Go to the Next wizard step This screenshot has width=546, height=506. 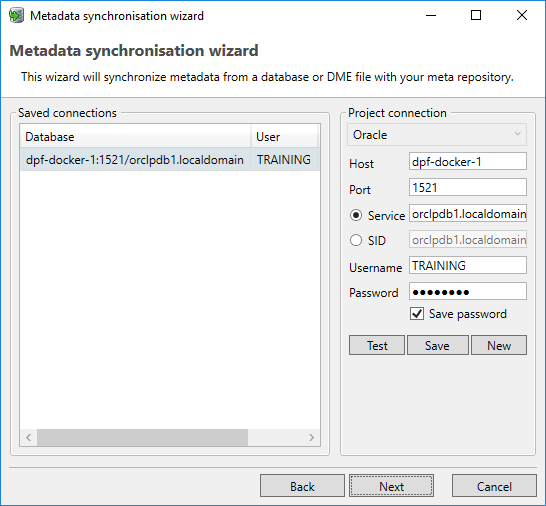pyautogui.click(x=392, y=486)
